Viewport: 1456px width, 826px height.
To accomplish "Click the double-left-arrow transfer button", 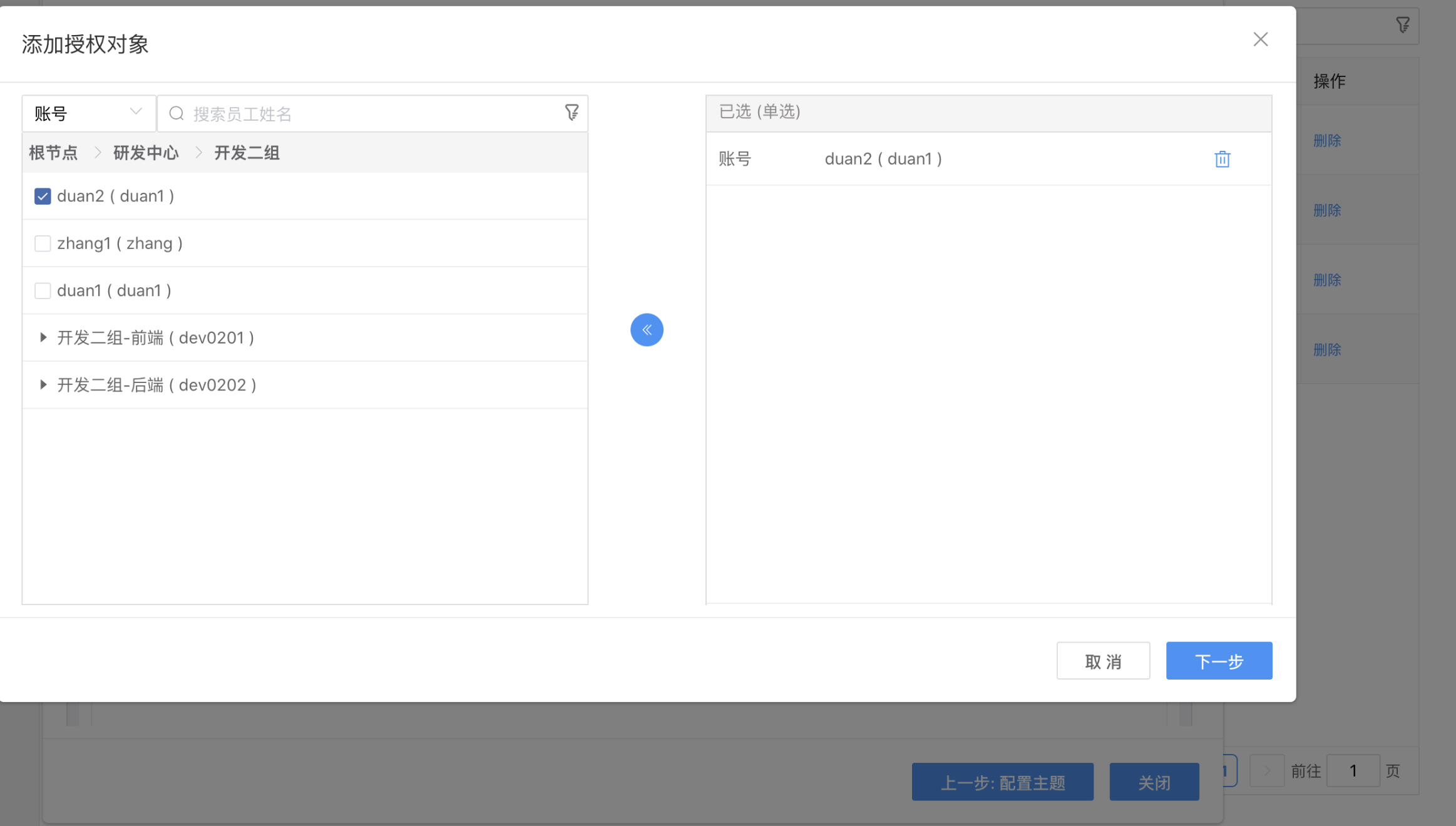I will [647, 330].
